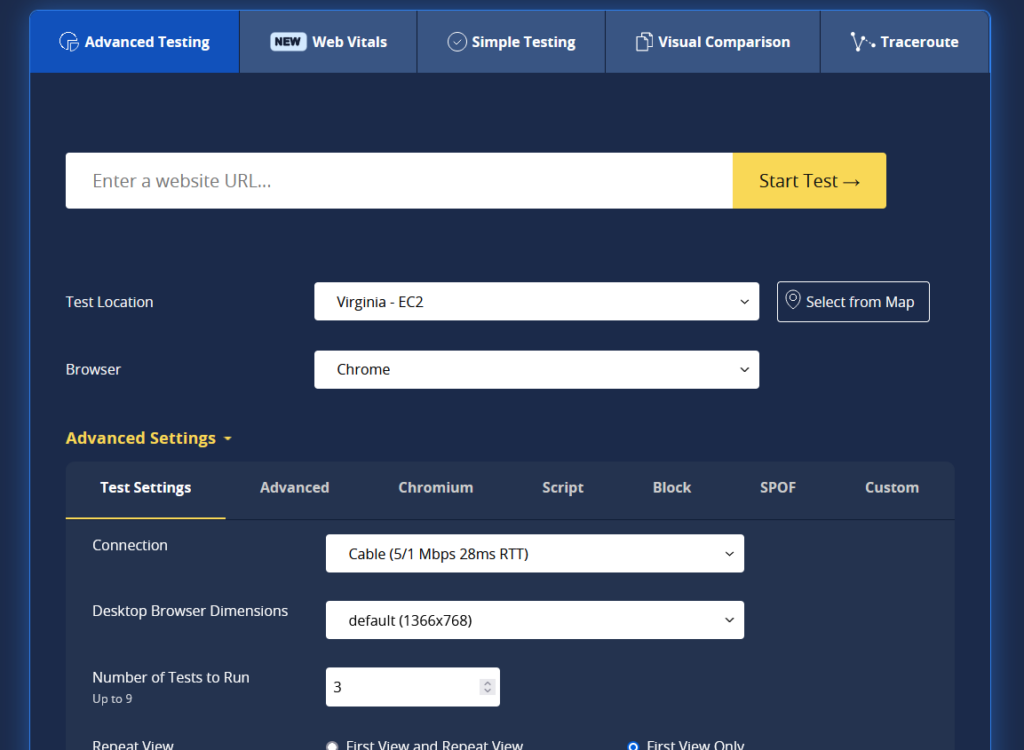
Task: Click the Traceroute path icon
Action: point(861,42)
